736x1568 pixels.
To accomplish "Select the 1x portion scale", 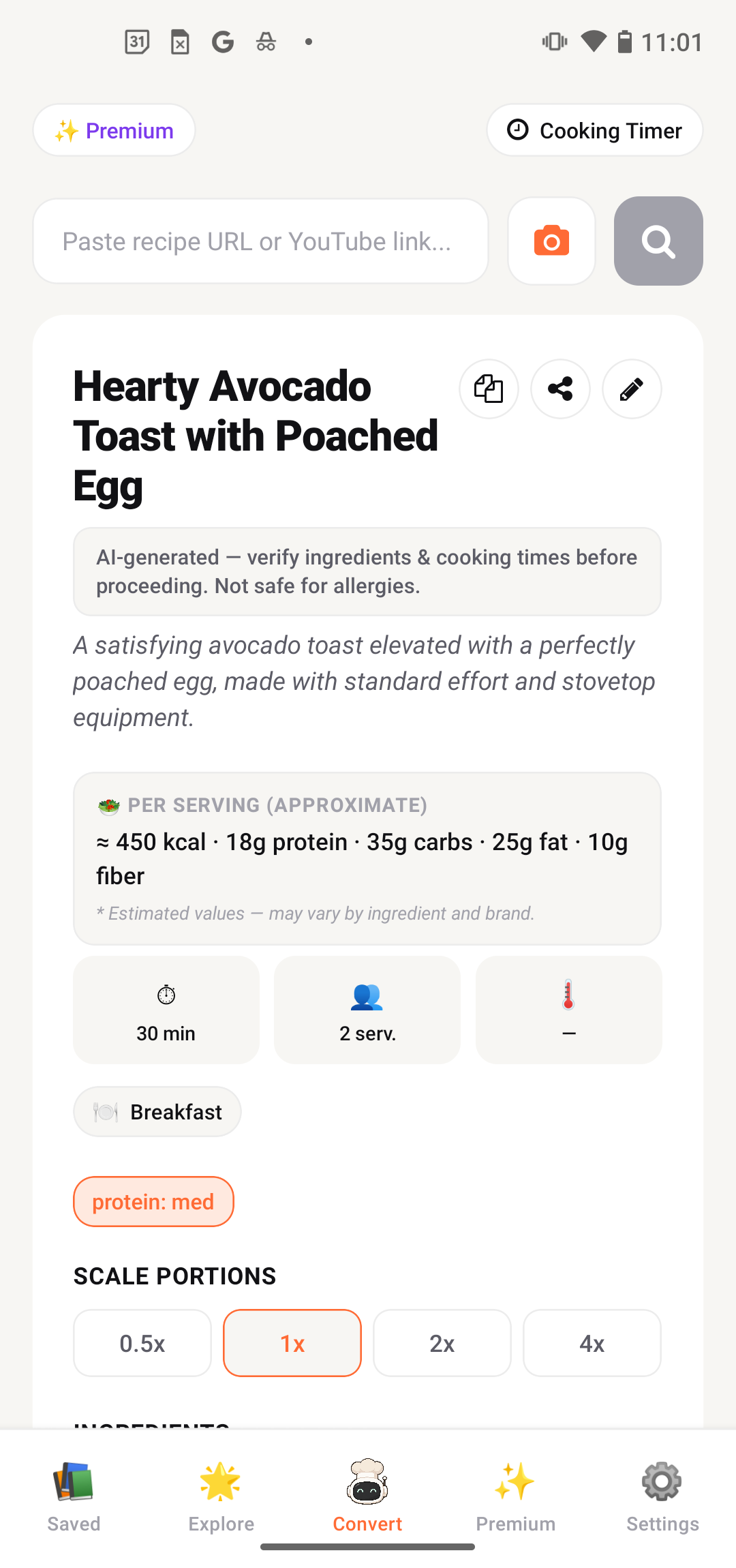I will 292,1344.
